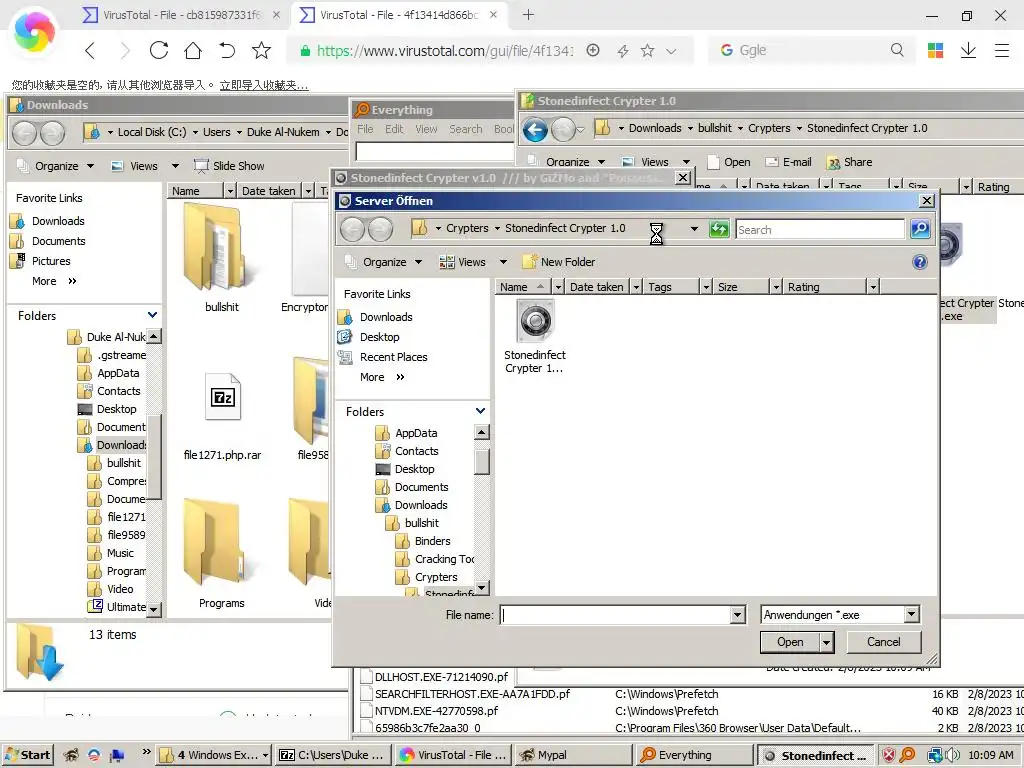The width and height of the screenshot is (1024, 768).
Task: Open the Name column dropdown arrow in dialog
Action: pyautogui.click(x=557, y=287)
